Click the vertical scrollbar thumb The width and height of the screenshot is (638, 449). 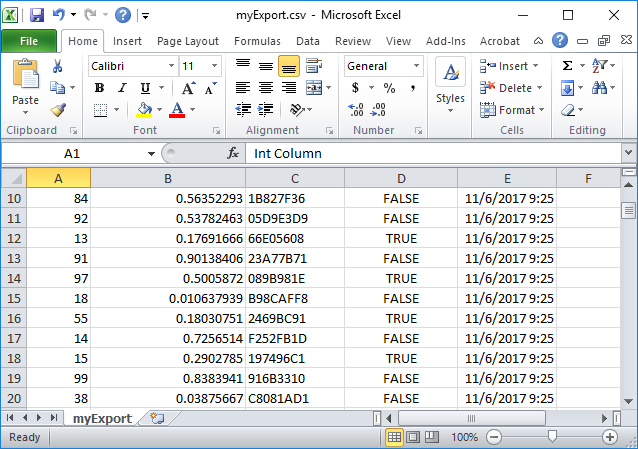point(629,211)
